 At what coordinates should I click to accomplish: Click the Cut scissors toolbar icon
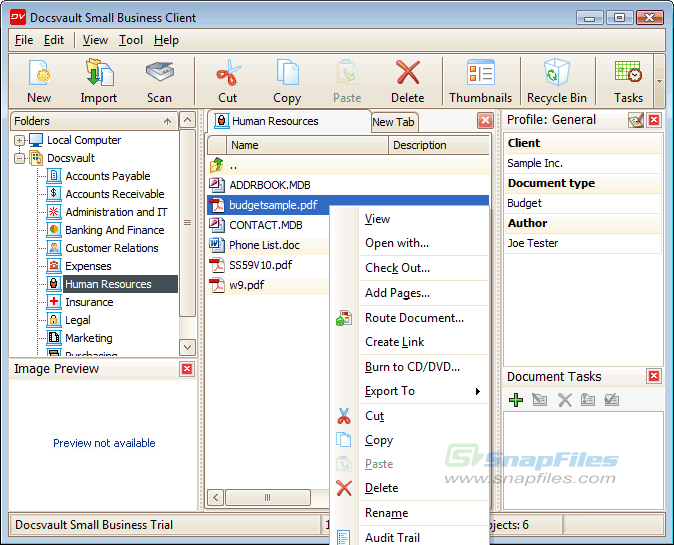coord(228,81)
